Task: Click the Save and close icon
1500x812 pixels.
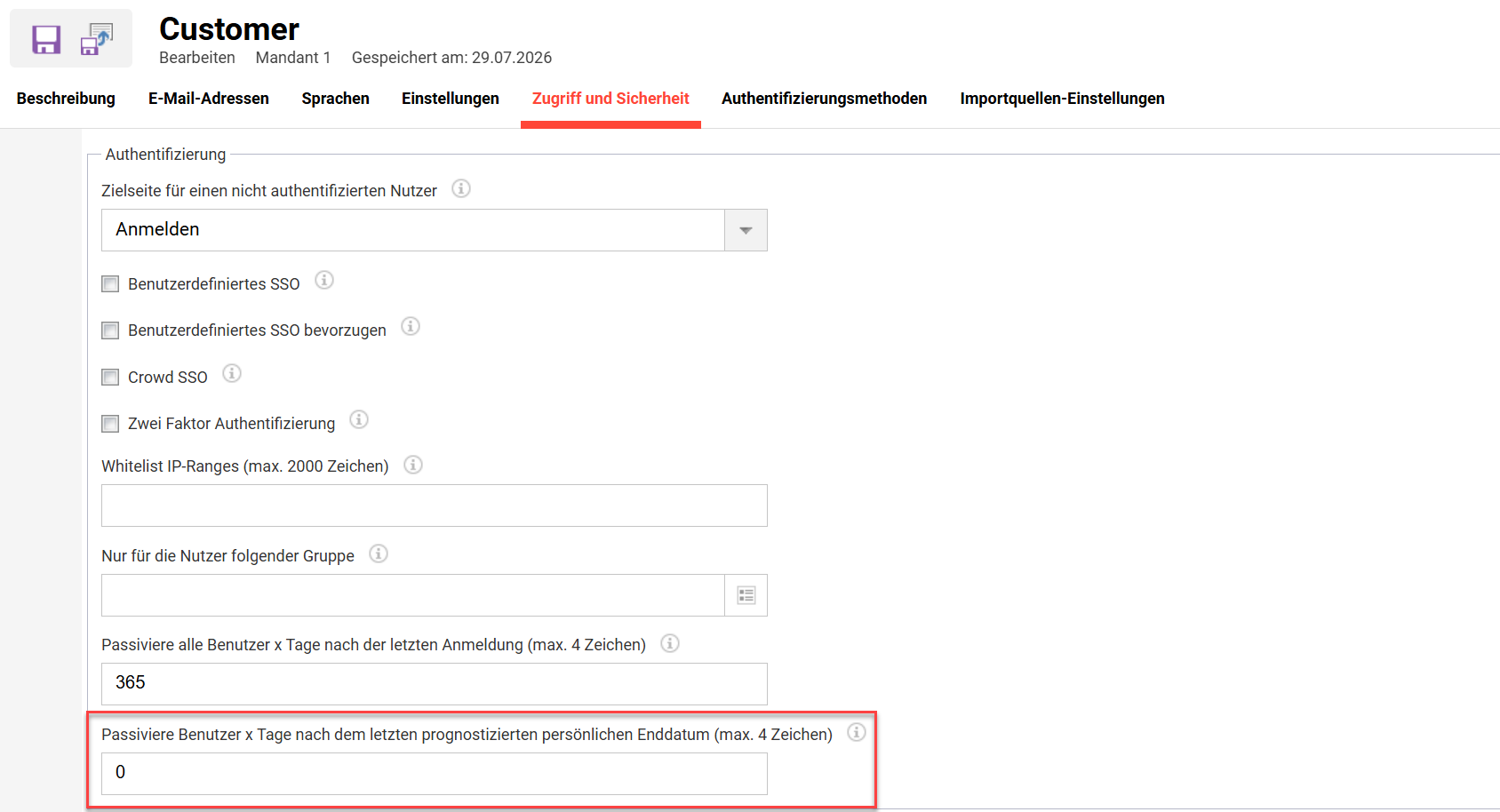Action: tap(97, 39)
